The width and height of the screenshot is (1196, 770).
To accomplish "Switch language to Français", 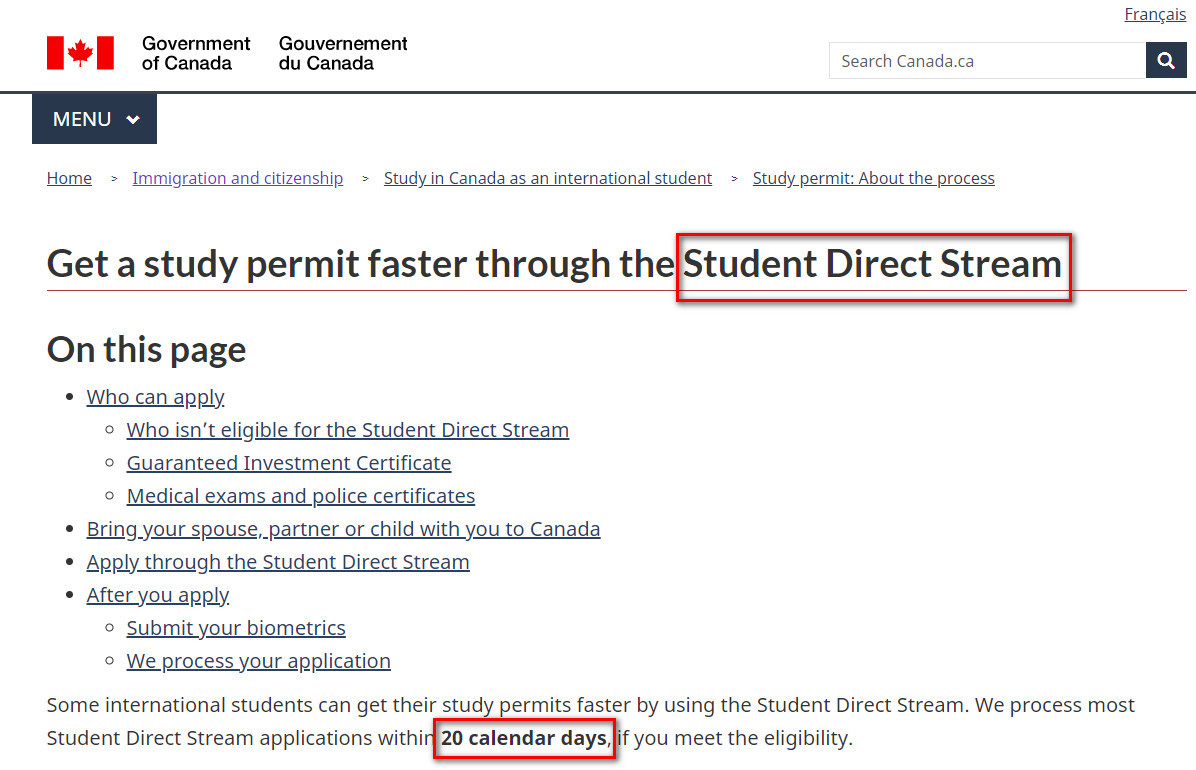I will click(1155, 14).
